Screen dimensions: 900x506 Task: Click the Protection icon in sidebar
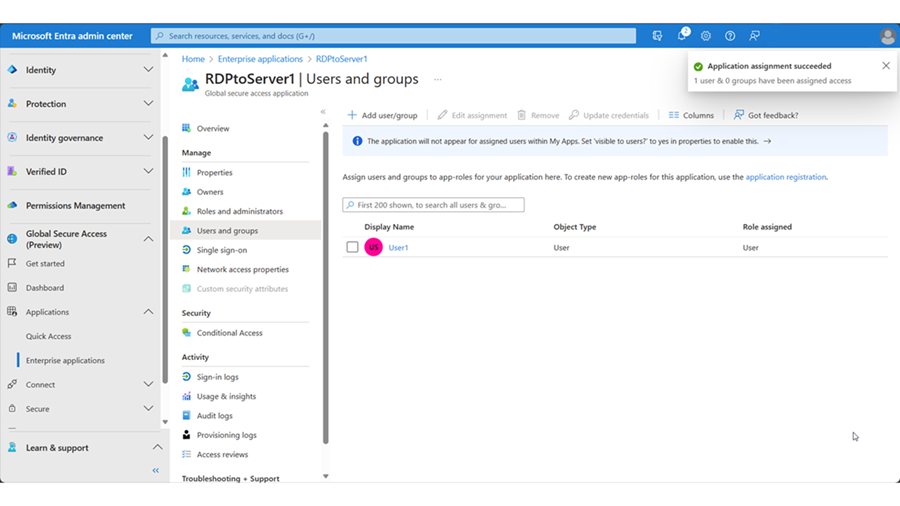coord(12,103)
